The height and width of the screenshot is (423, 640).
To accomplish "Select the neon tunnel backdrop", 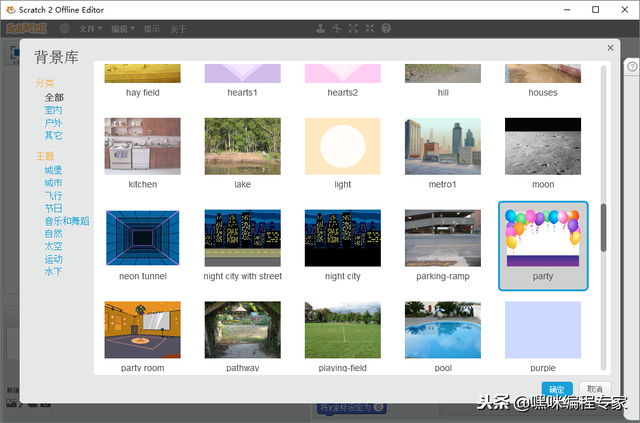I will coord(142,245).
